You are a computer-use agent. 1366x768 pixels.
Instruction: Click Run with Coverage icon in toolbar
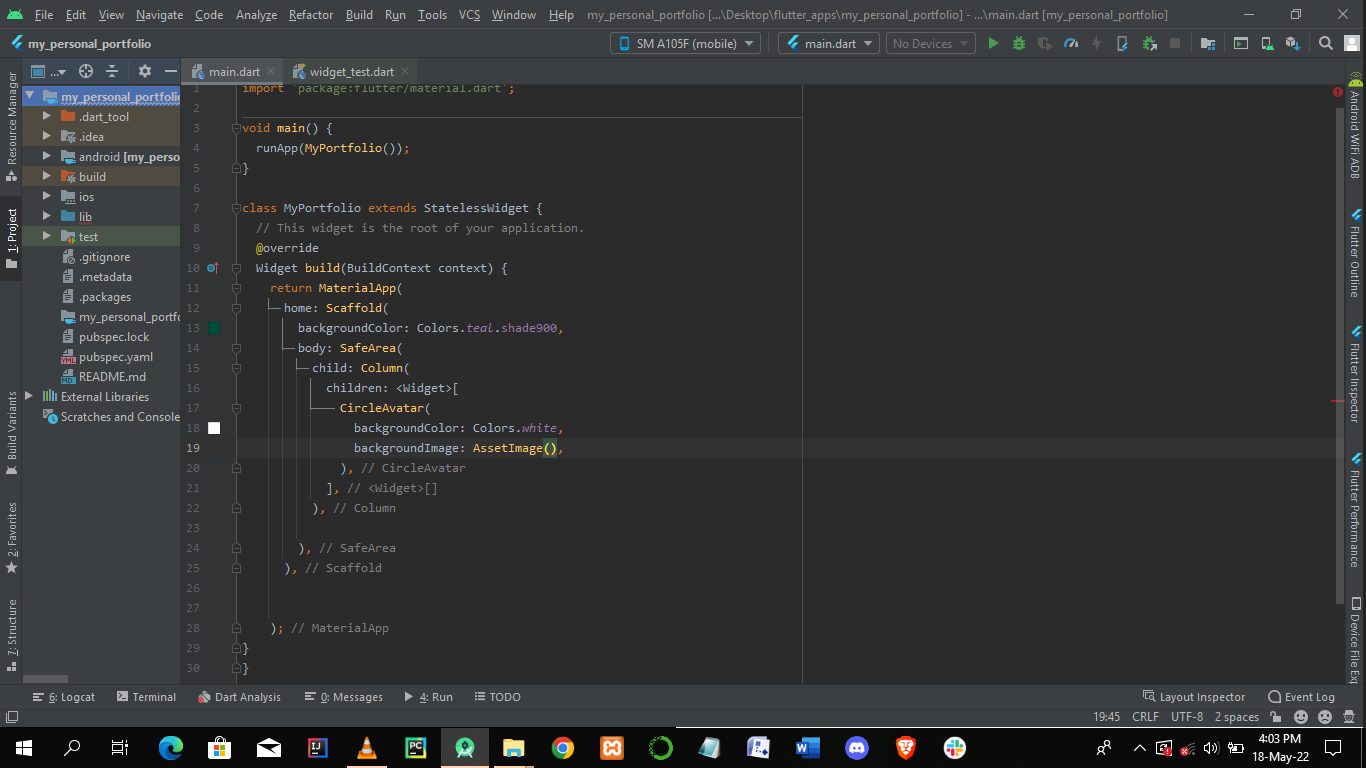[x=1045, y=43]
